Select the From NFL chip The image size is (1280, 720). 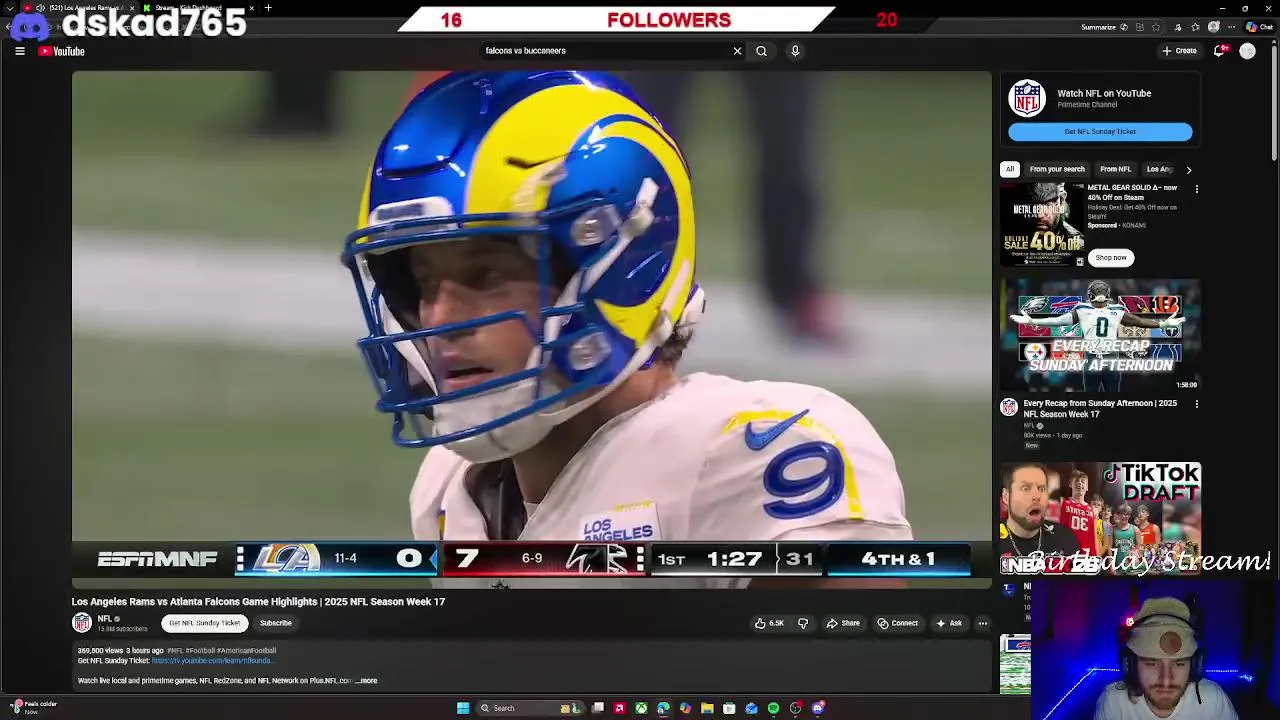[1115, 169]
